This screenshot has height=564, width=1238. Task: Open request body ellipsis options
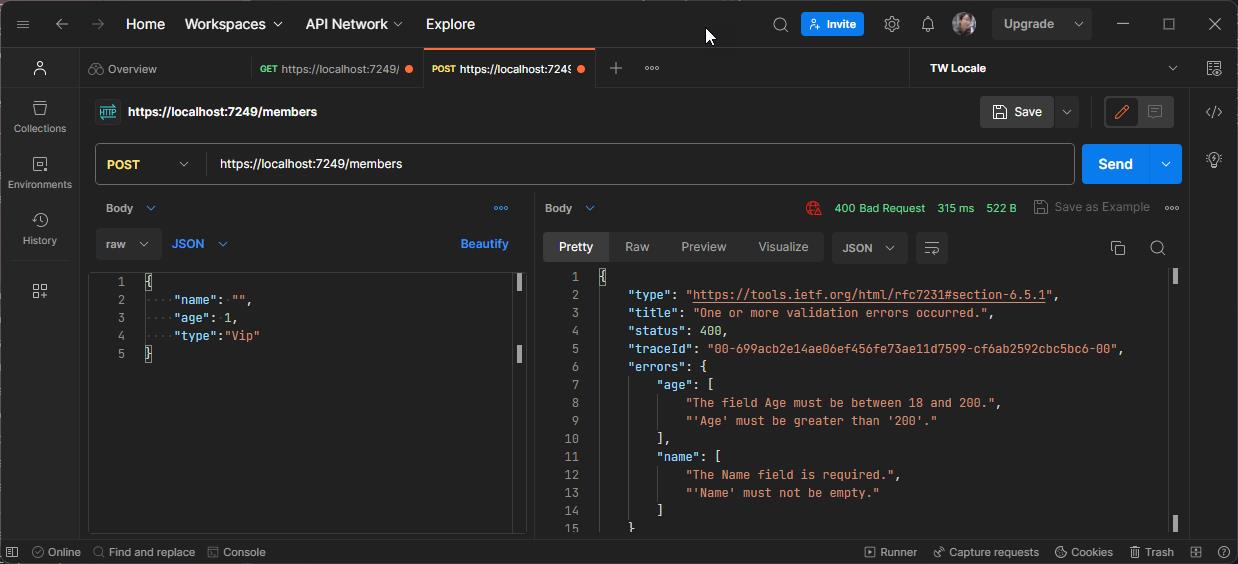tap(501, 208)
